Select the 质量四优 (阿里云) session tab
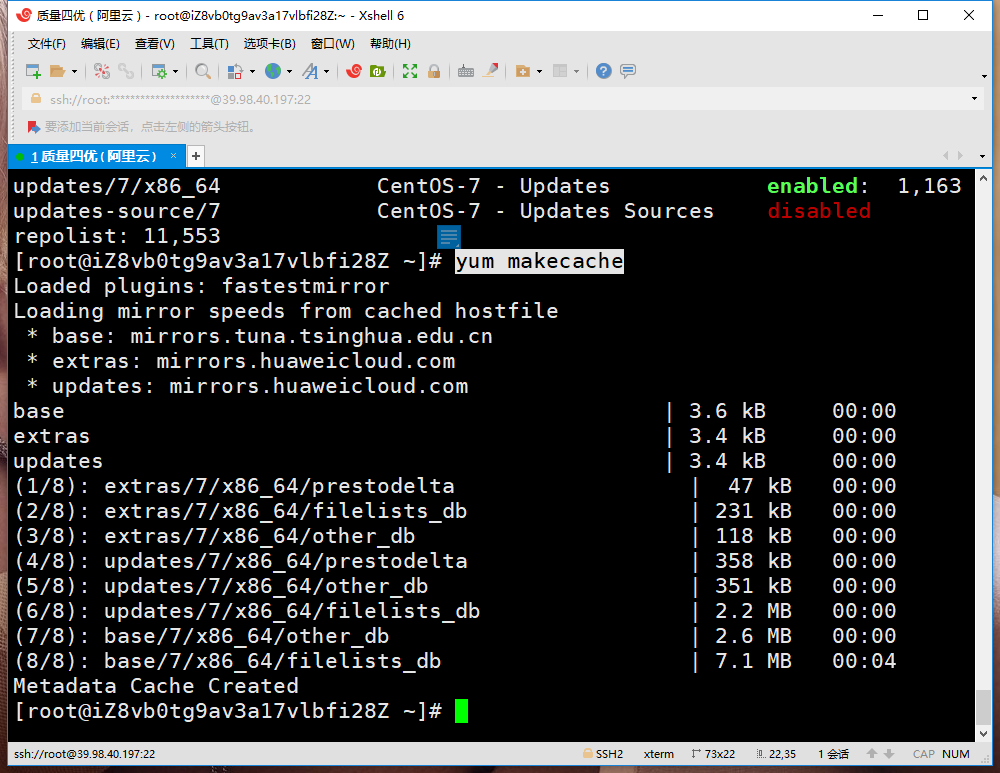This screenshot has height=773, width=1000. 93,156
